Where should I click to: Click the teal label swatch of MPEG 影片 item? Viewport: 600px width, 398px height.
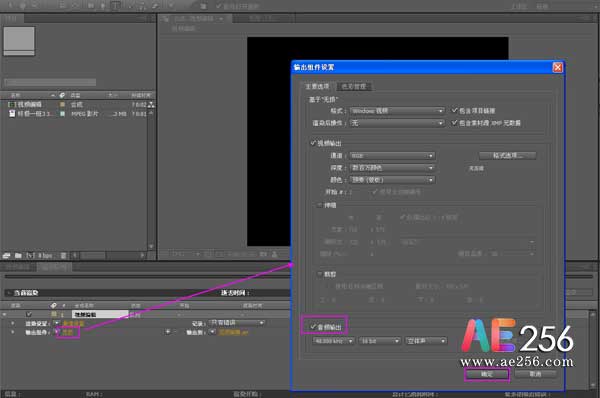click(62, 114)
